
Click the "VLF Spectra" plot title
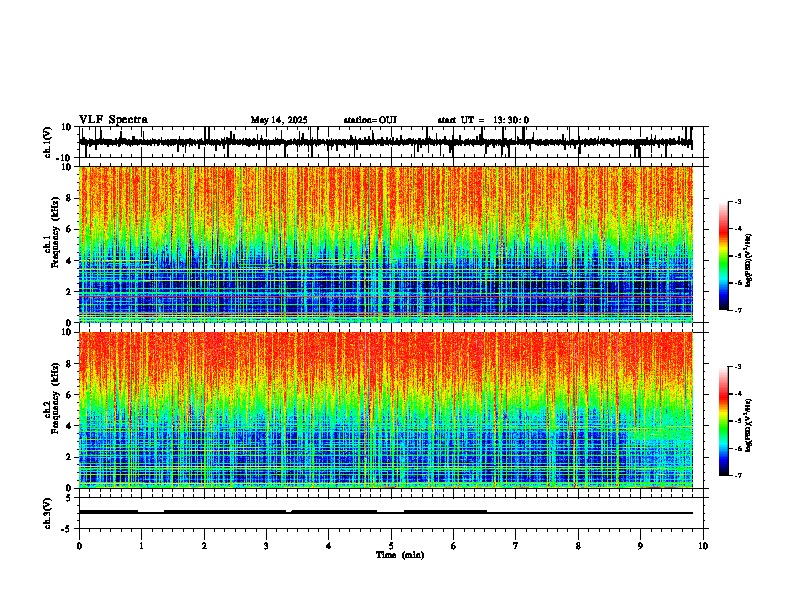click(x=113, y=120)
